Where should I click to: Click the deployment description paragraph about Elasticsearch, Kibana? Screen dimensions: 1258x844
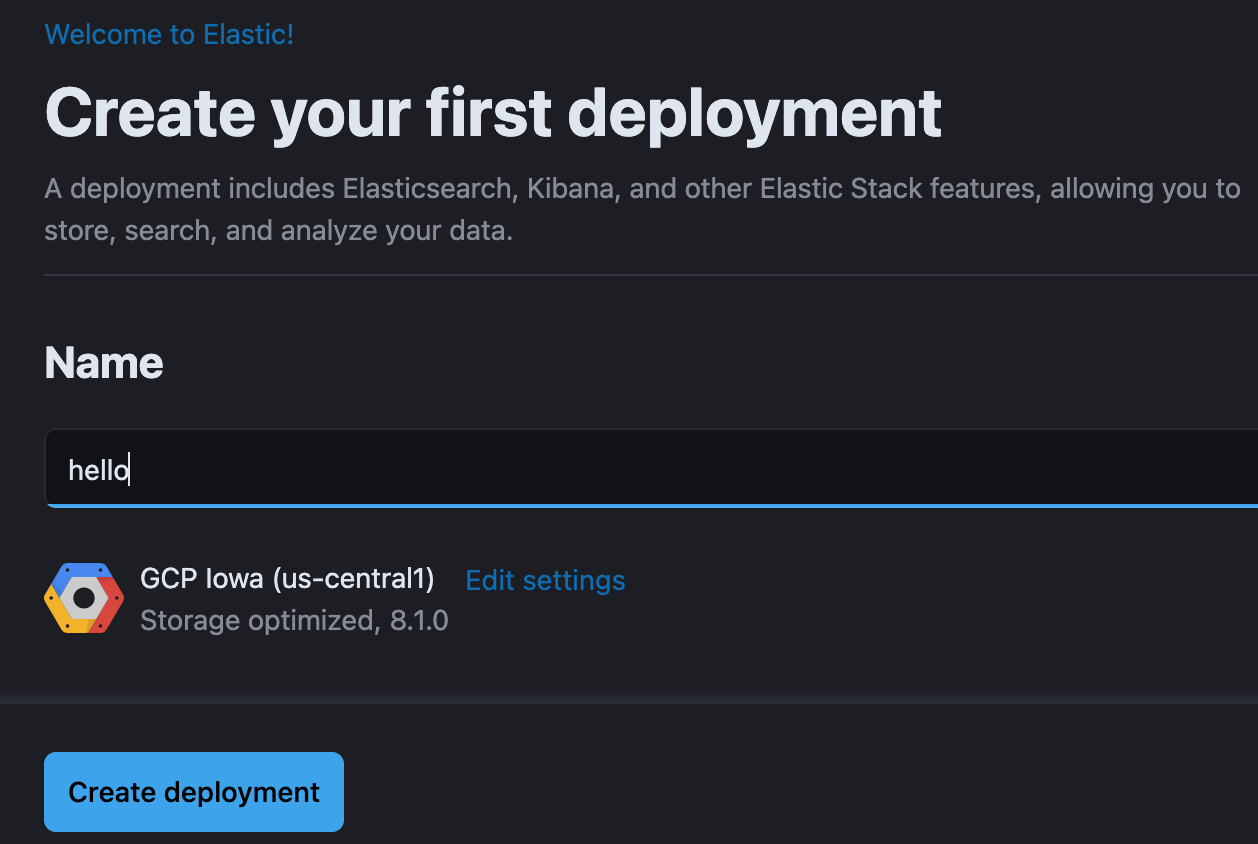[642, 210]
